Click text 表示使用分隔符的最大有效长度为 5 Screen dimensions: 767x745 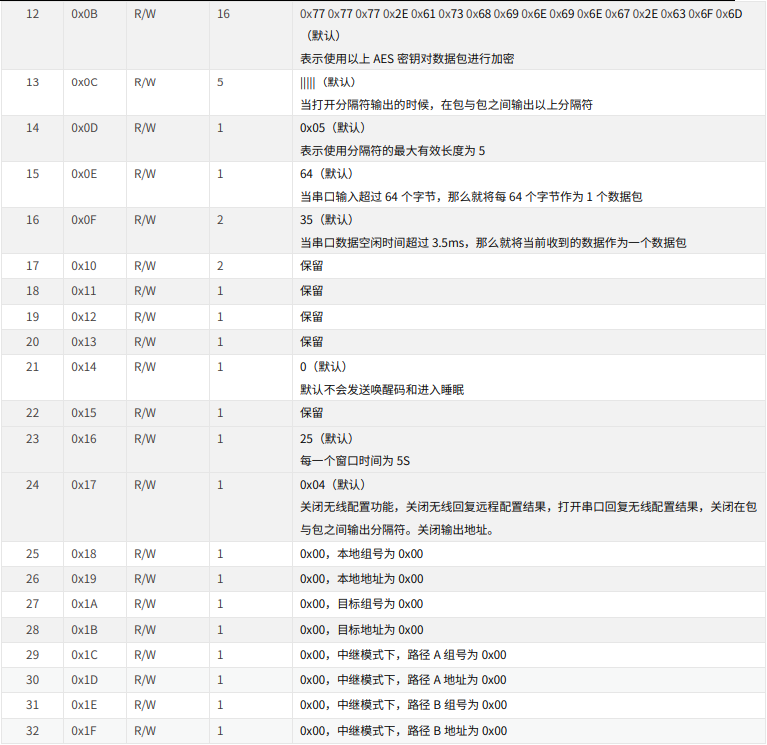click(x=392, y=151)
